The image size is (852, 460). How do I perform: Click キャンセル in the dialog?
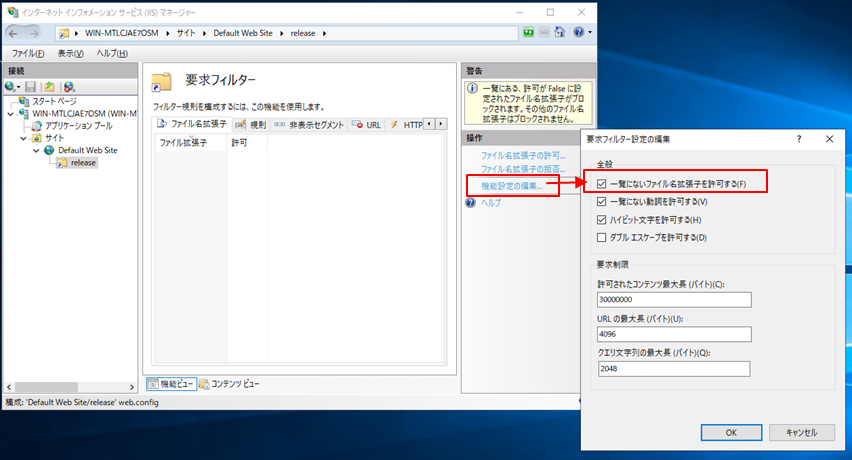(801, 433)
